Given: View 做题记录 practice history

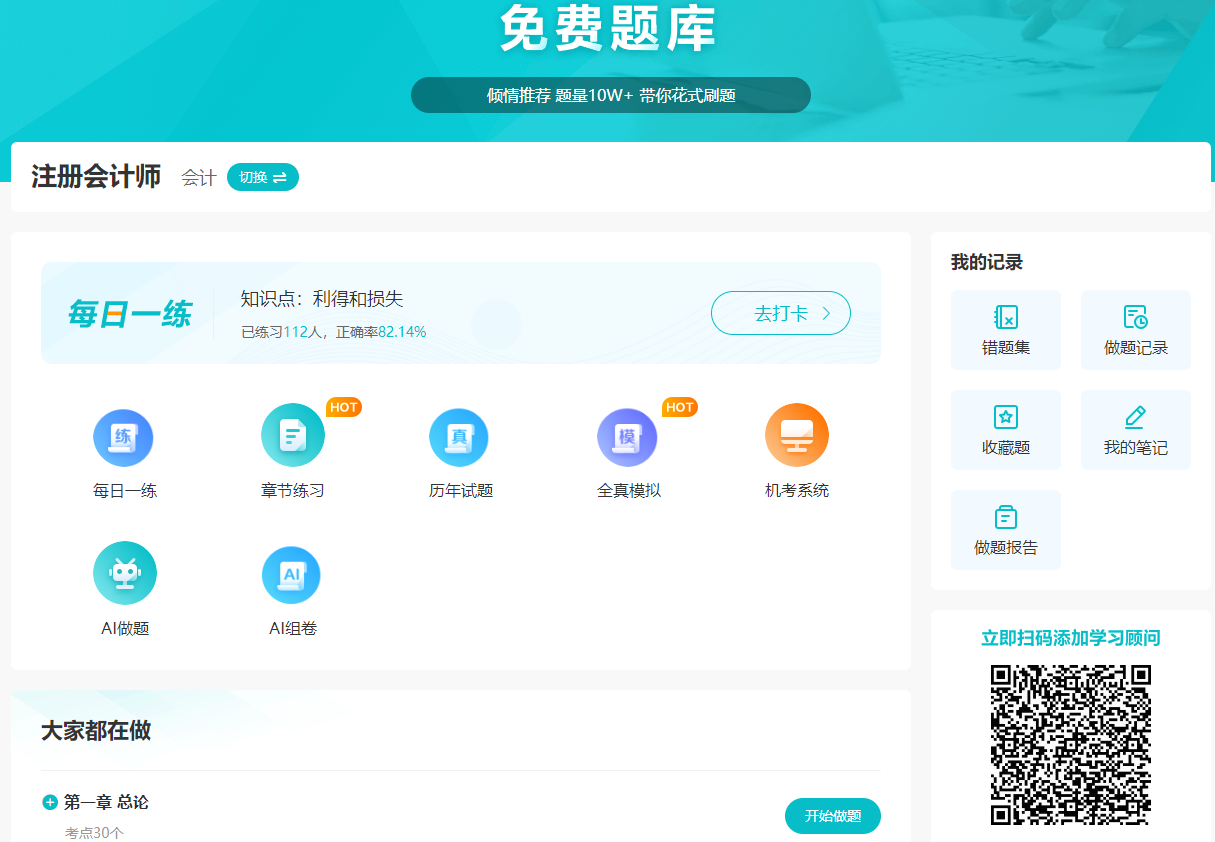Looking at the screenshot, I should (x=1135, y=329).
